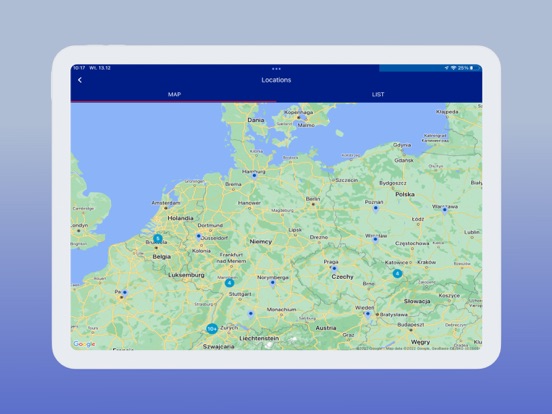Click the Hanower city label
Screen dimensions: 552x414
(x=249, y=203)
